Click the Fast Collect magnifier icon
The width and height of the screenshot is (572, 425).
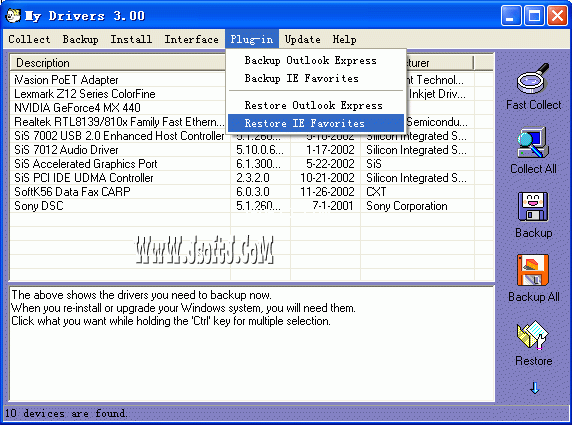point(533,78)
